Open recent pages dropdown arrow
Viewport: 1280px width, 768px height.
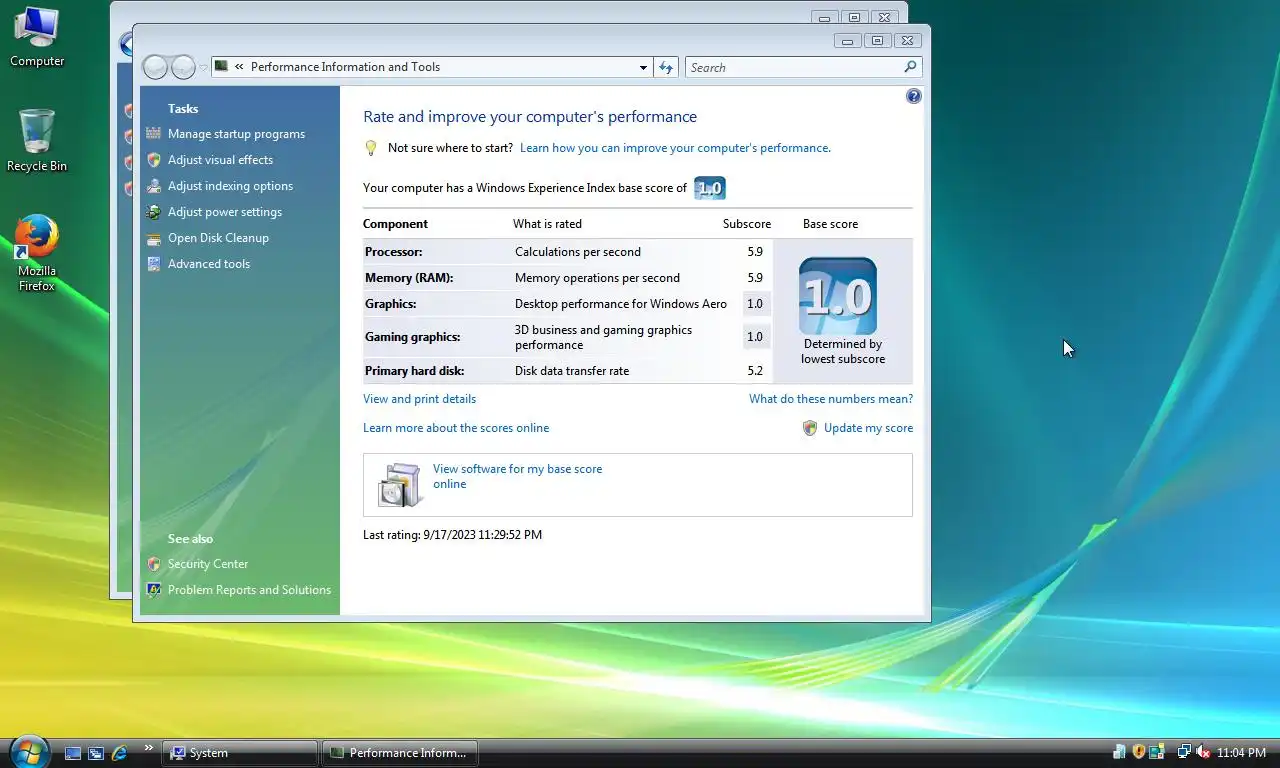click(x=203, y=68)
